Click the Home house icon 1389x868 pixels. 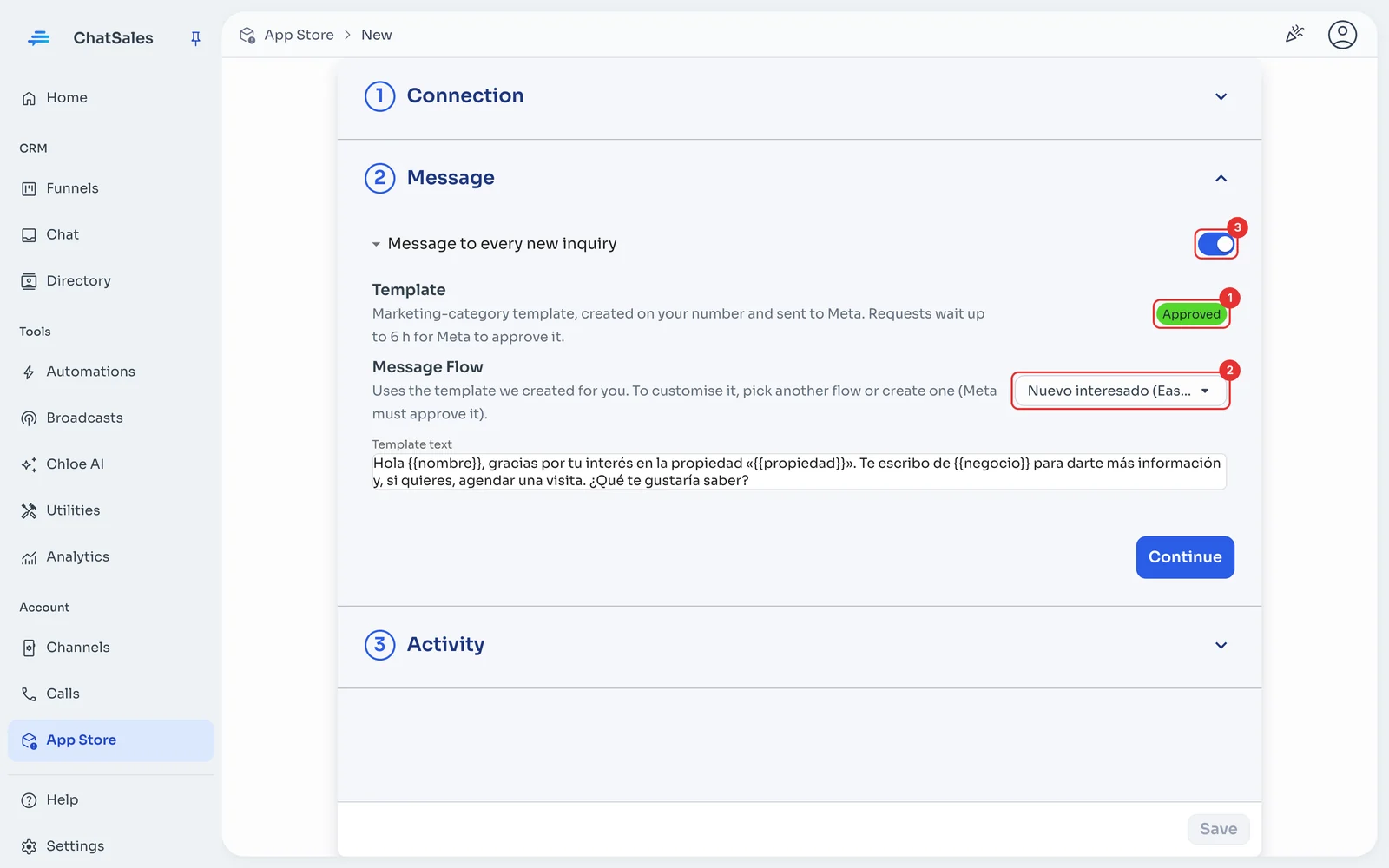pos(29,98)
